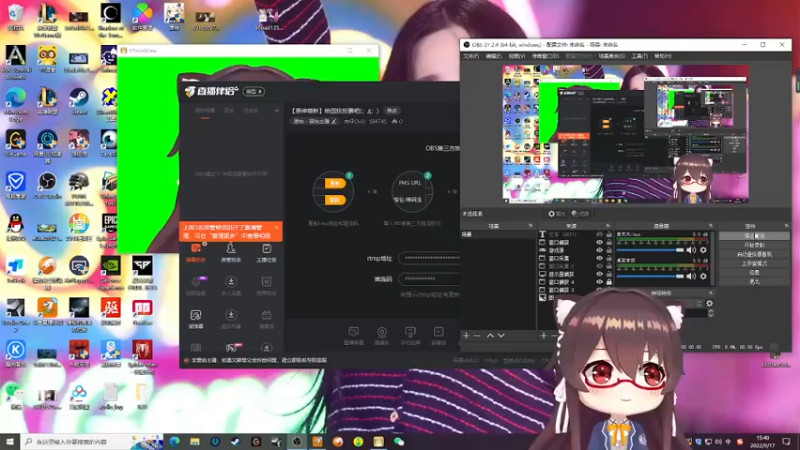Select first scene tab in 直播伴侣
Screen dimensions: 800x450
205,111
